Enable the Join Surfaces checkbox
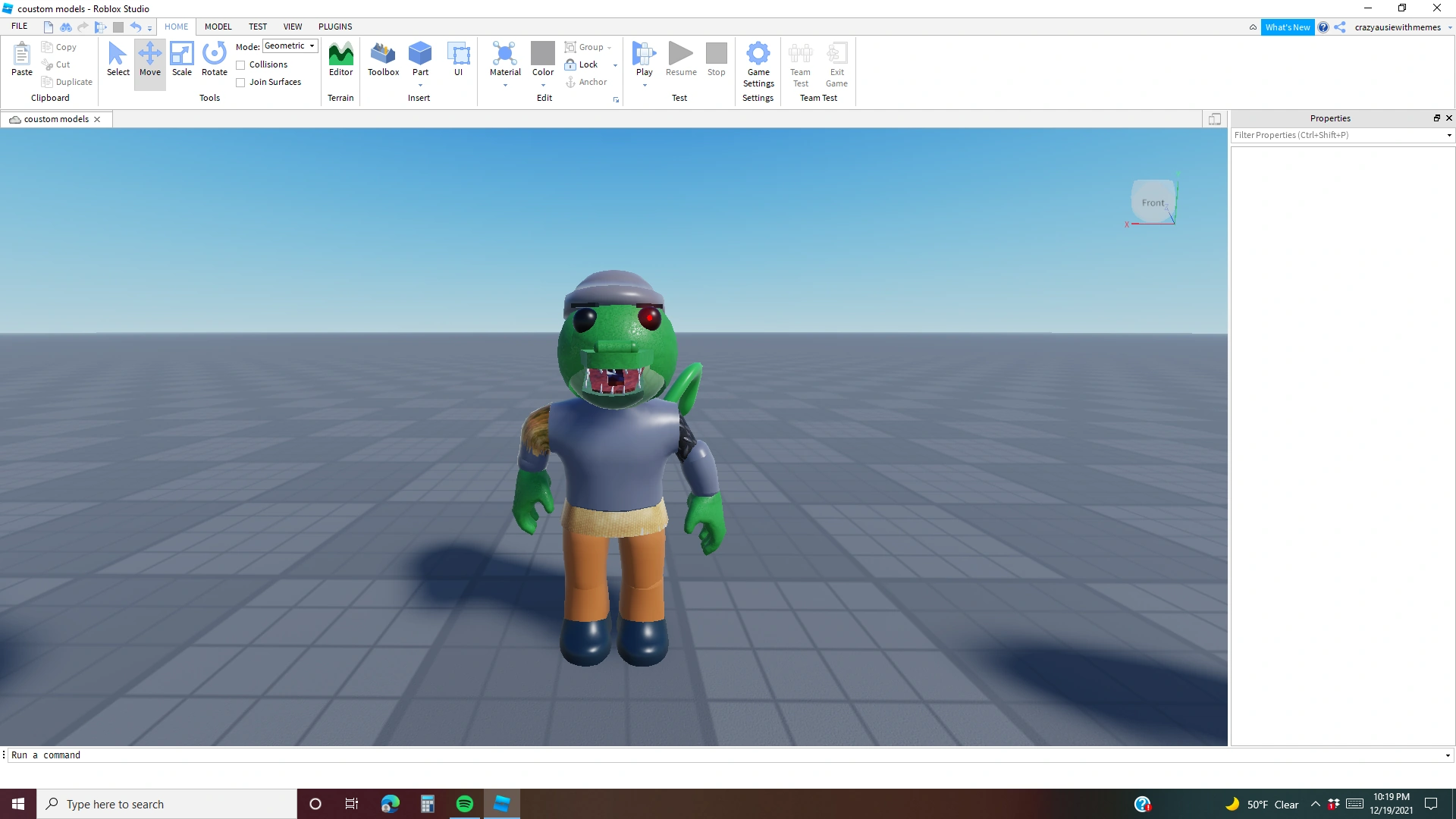 point(240,83)
